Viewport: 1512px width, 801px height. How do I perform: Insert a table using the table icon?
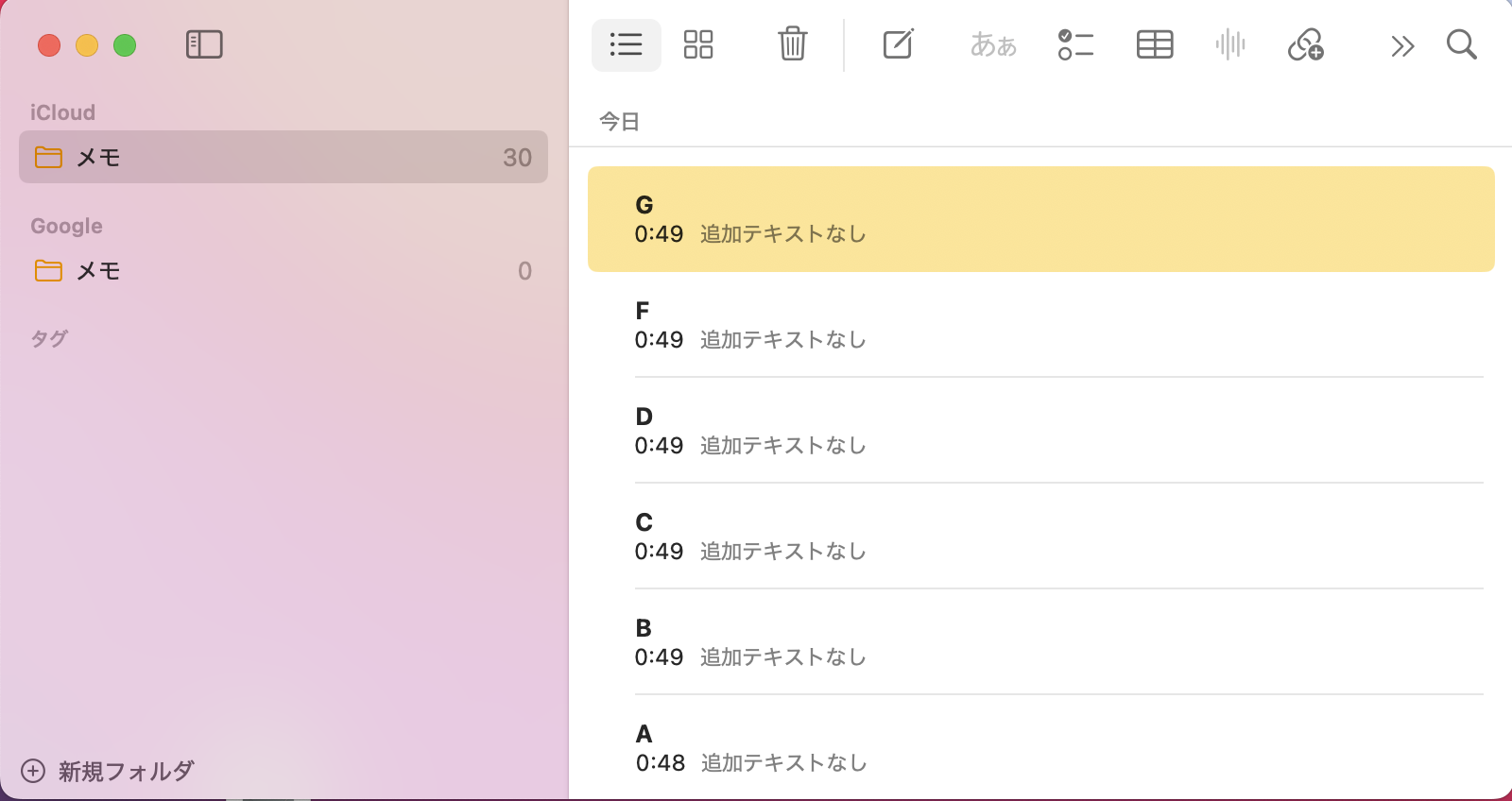tap(1155, 44)
